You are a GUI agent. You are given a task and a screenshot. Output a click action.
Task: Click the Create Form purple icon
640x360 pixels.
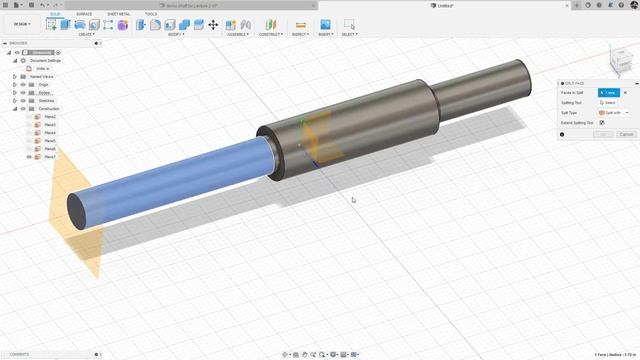point(123,25)
